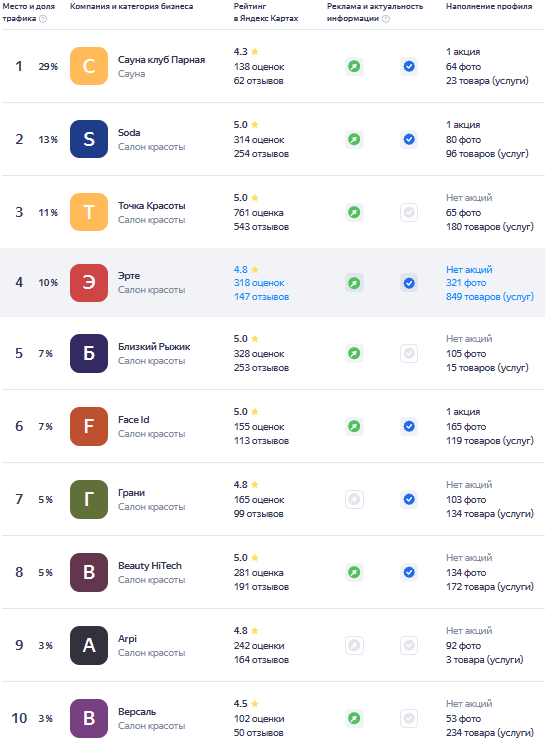Open the 318 оценок link for Эрте

click(259, 283)
